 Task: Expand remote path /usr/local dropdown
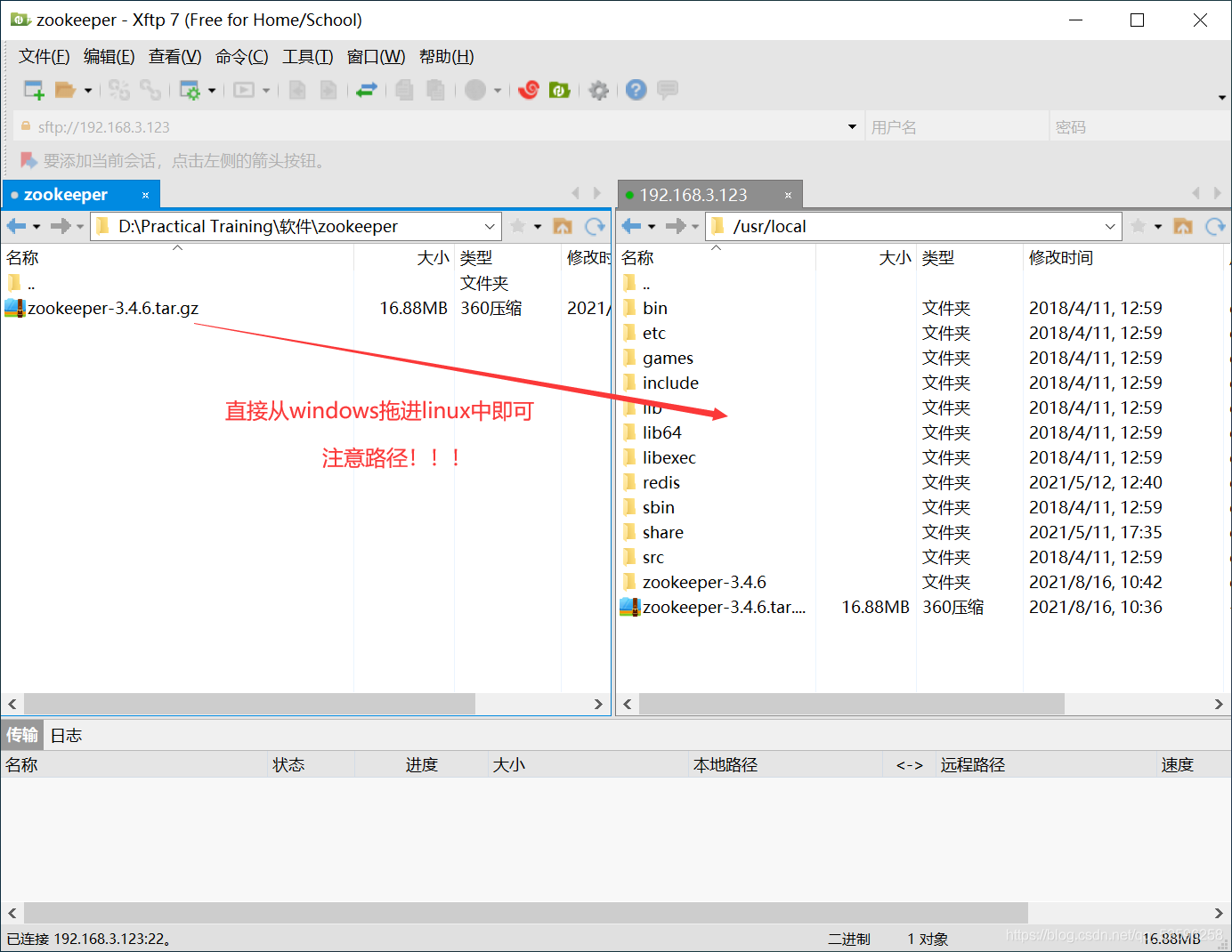[x=1110, y=227]
